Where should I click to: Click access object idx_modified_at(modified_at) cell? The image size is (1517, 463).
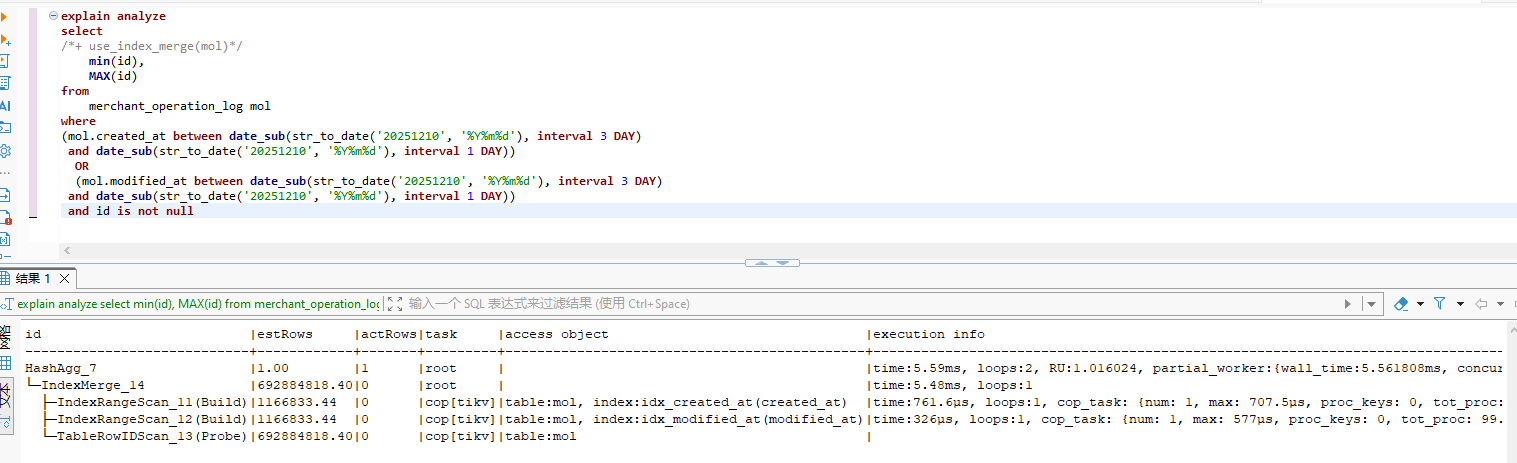tap(684, 419)
